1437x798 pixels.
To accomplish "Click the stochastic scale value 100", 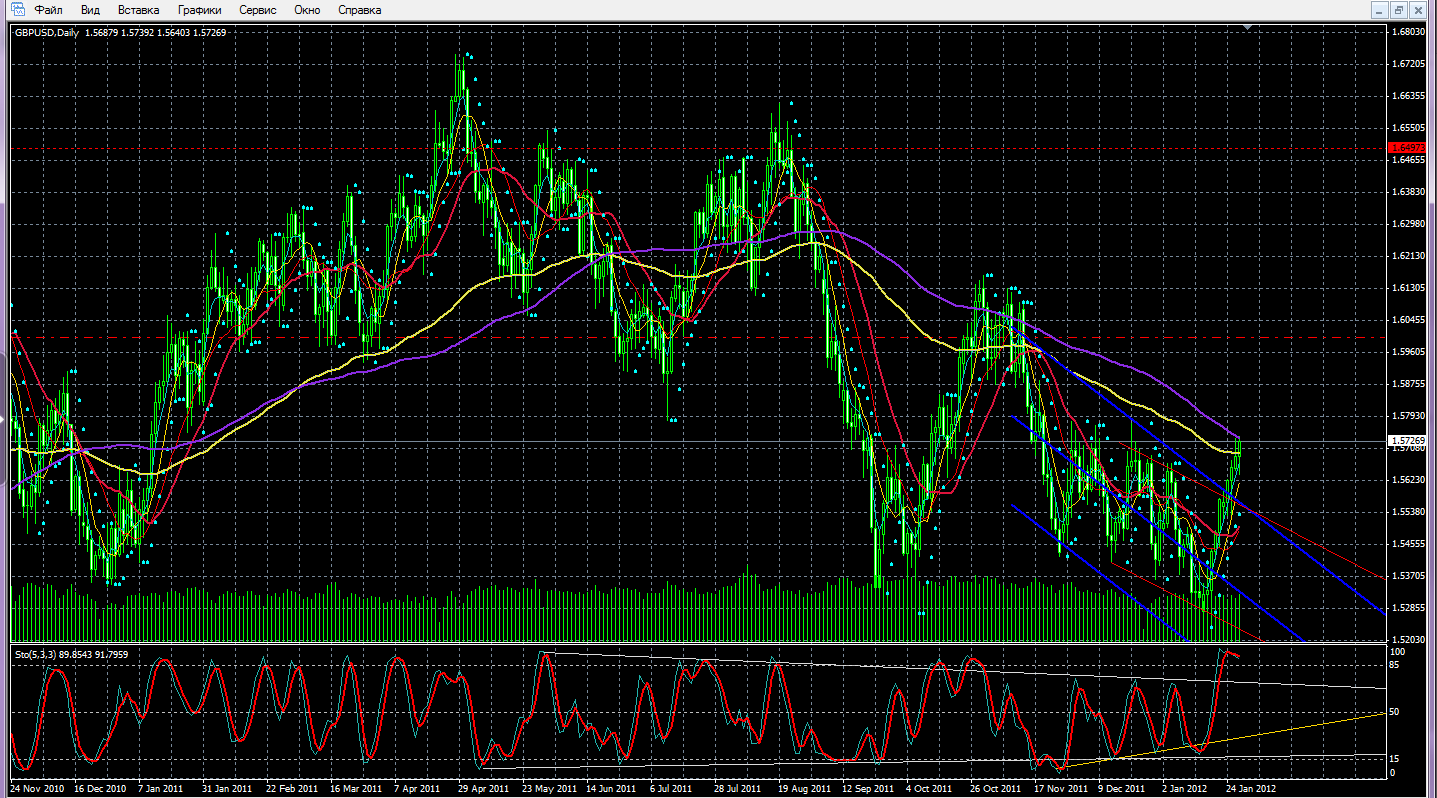I will 1400,653.
